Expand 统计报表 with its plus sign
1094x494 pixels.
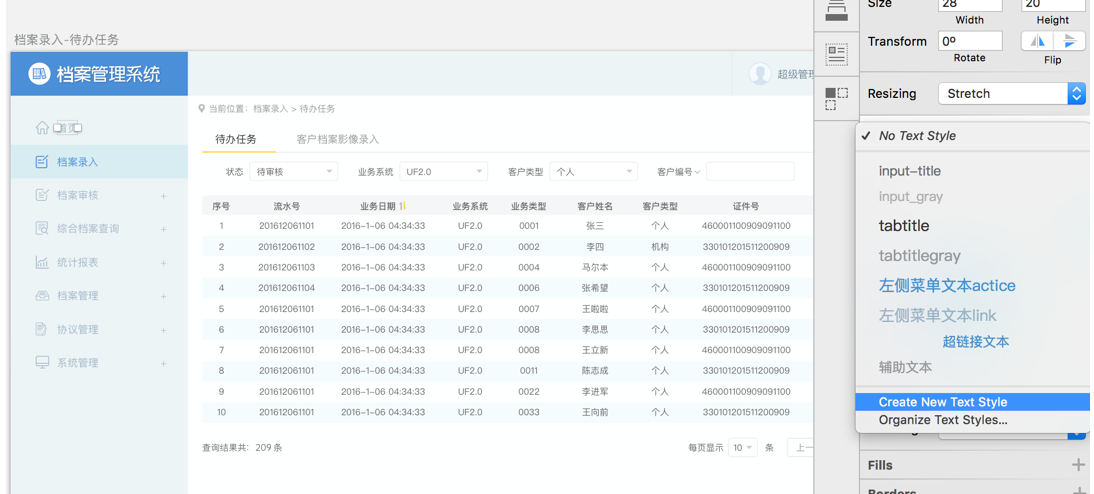(x=163, y=263)
